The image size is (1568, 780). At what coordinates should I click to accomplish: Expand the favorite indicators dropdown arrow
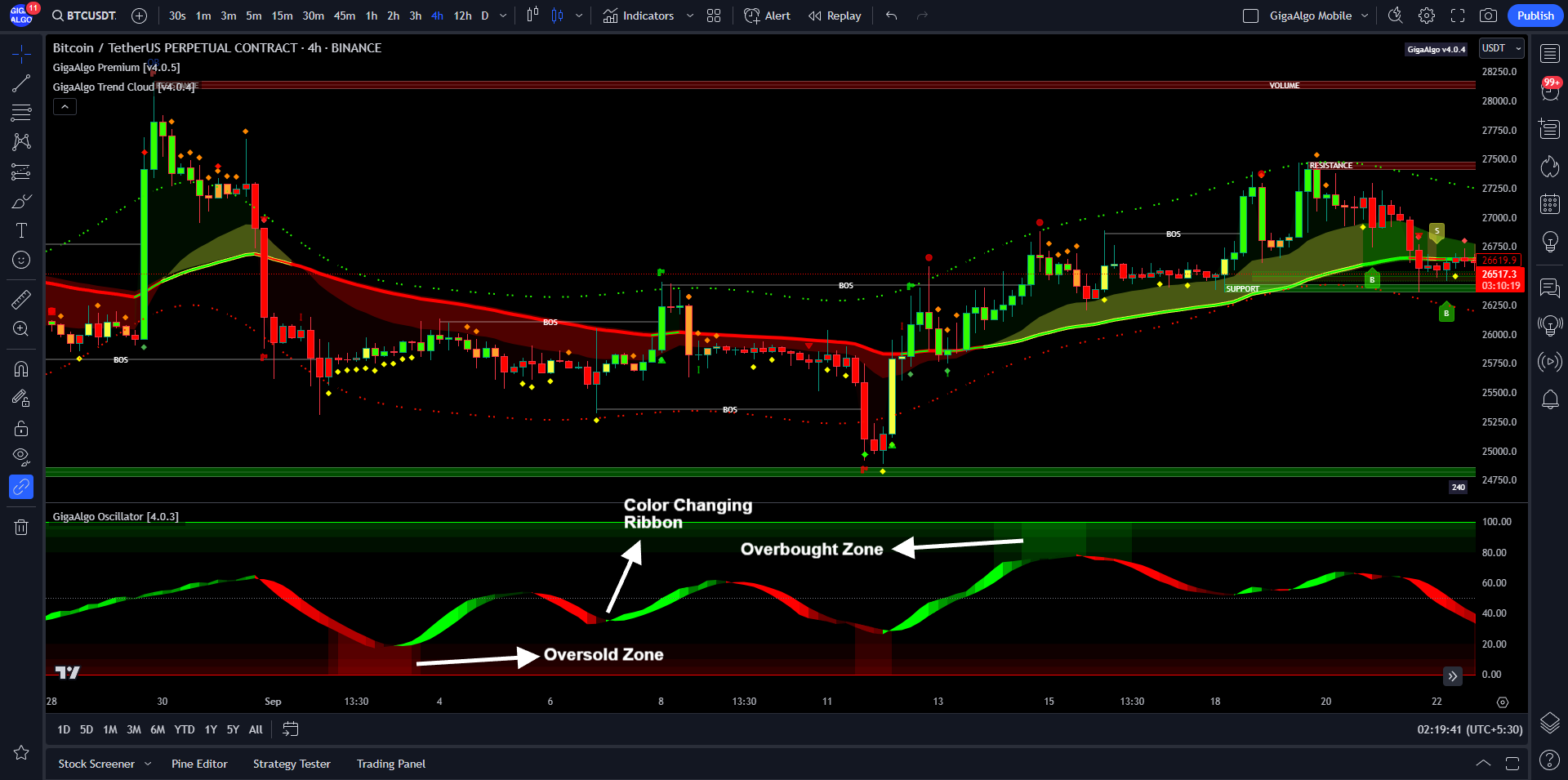(690, 16)
